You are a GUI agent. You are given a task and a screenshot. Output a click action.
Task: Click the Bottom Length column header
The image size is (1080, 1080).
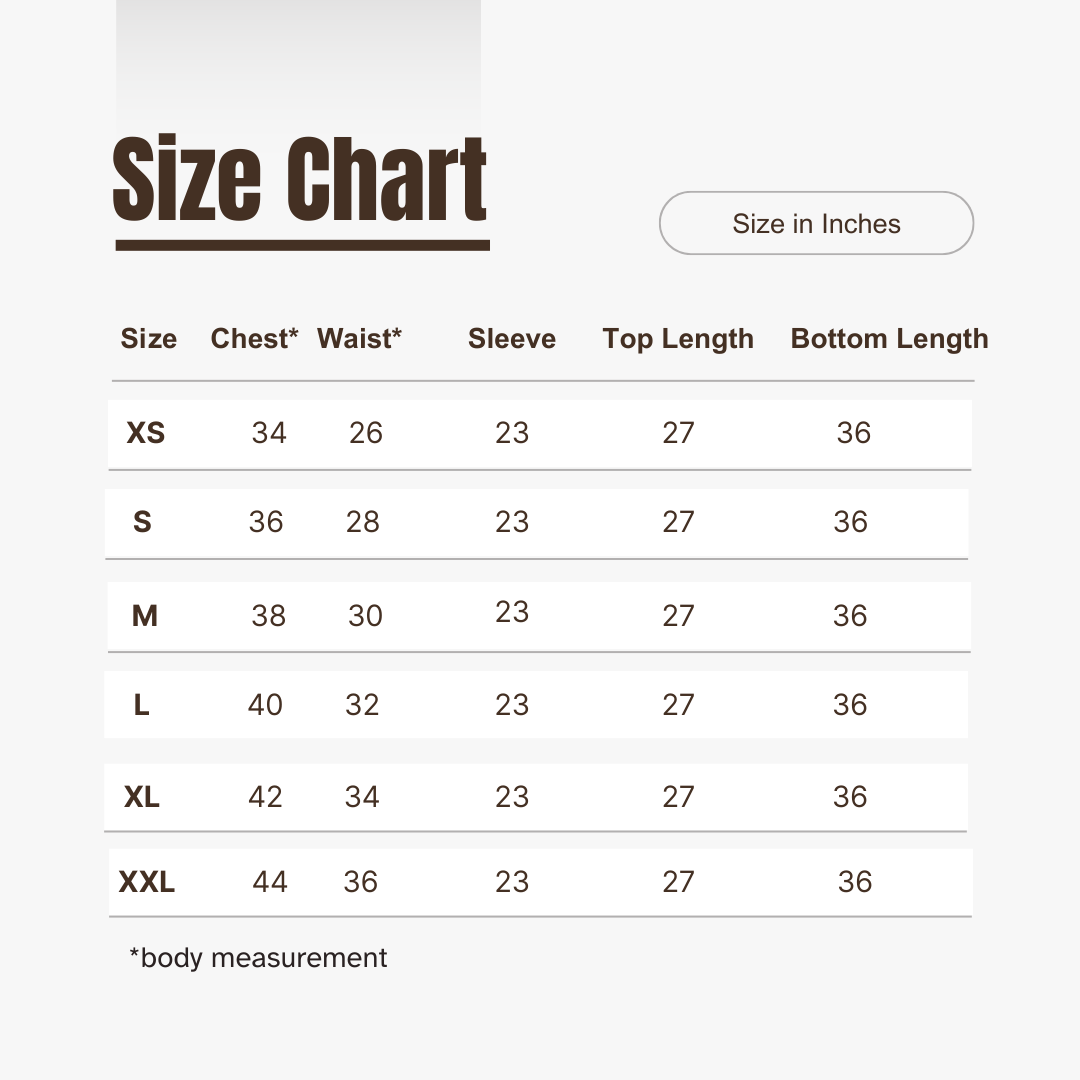tap(889, 339)
